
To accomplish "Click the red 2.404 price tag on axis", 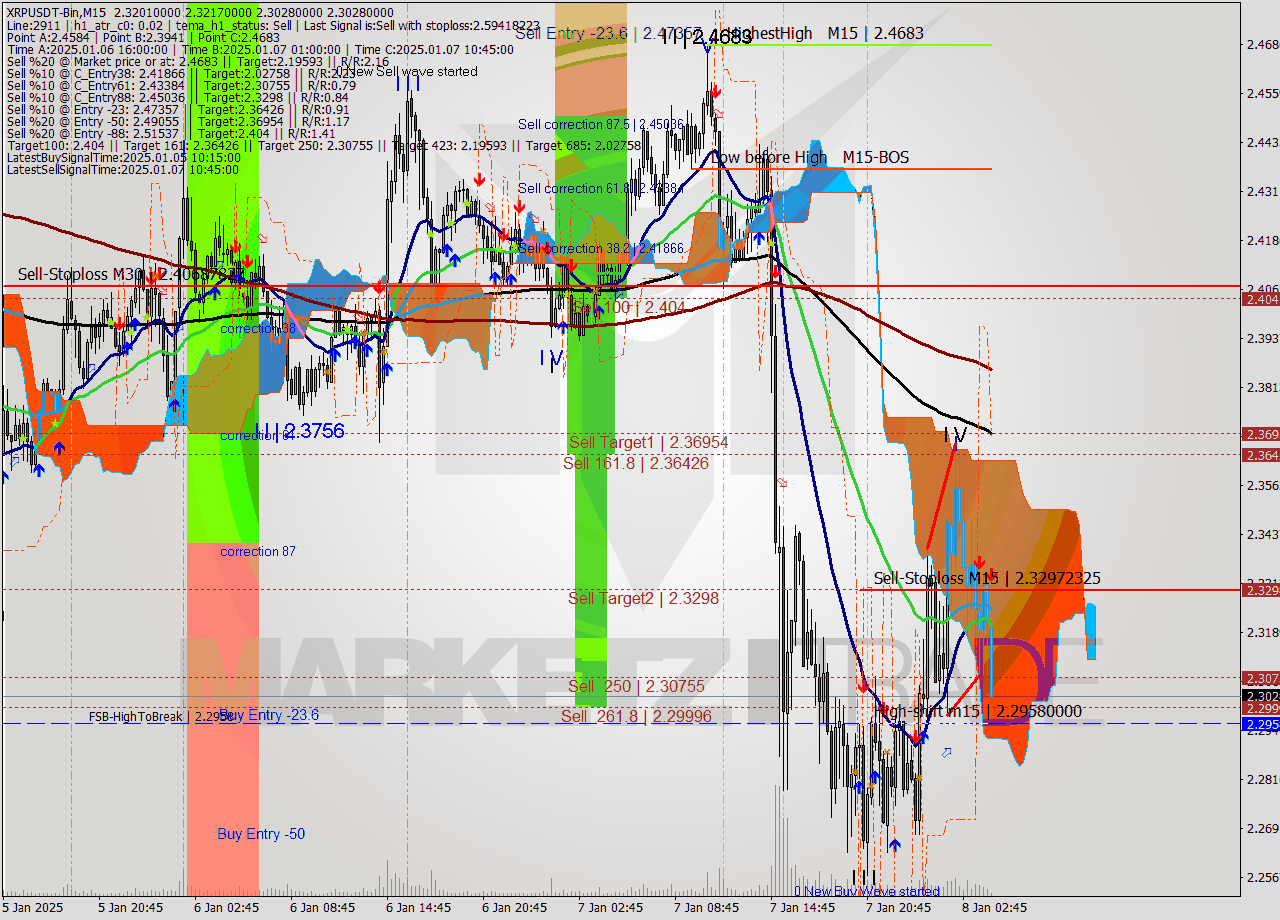I will [x=1260, y=299].
